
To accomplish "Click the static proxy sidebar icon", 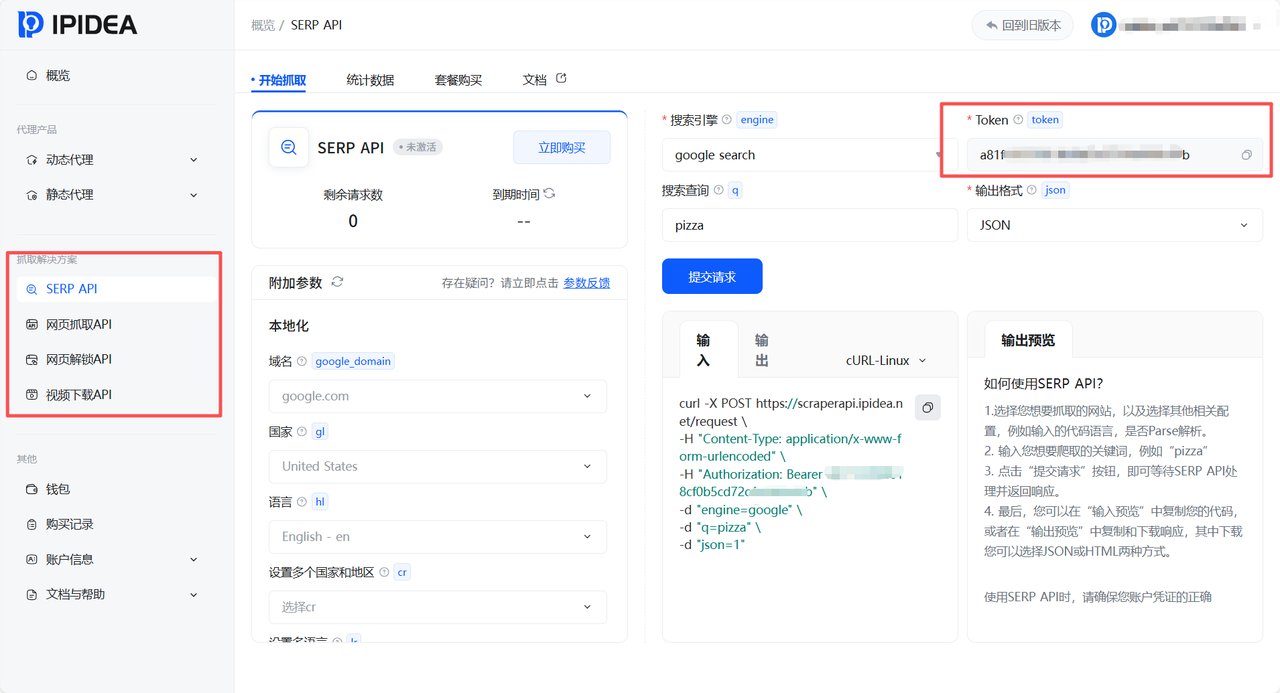I will pyautogui.click(x=31, y=195).
